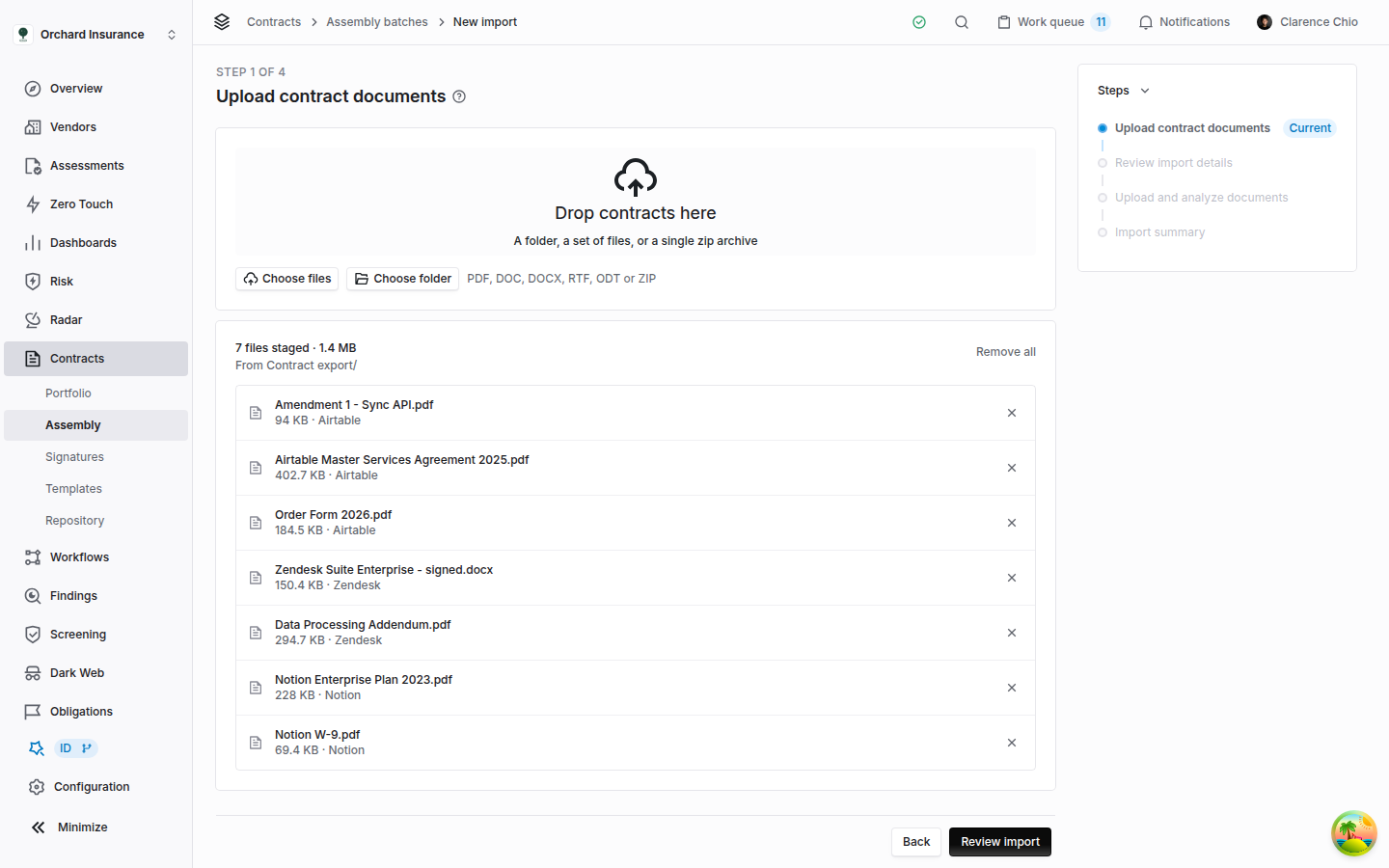Open Zero Touch
Viewport: 1389px width, 868px height.
point(95,204)
